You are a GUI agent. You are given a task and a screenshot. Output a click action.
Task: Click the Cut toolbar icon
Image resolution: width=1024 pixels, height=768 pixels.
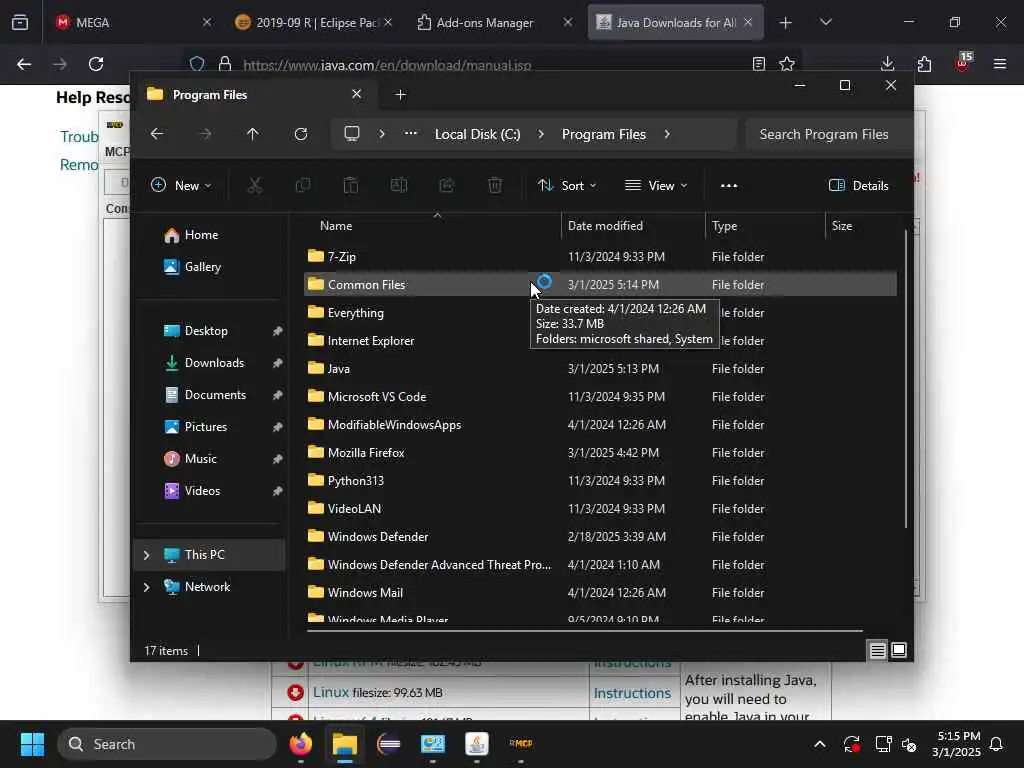pos(255,185)
